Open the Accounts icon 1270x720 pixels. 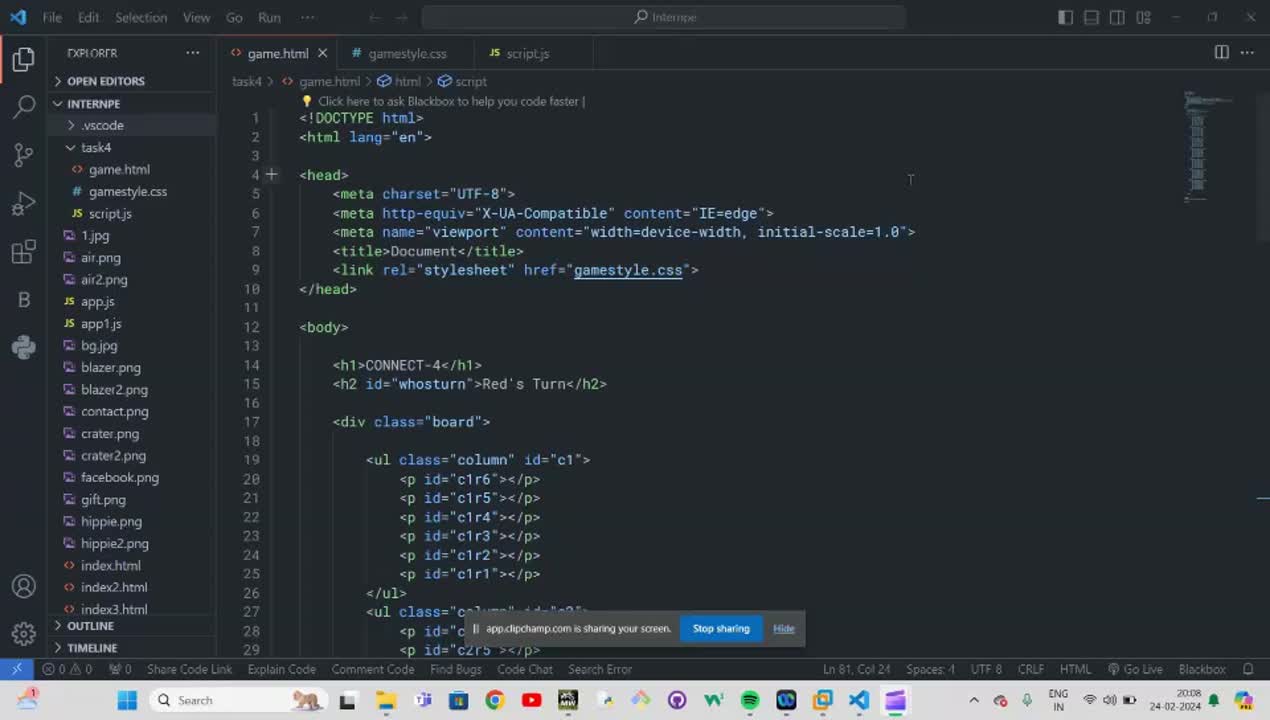tap(24, 586)
